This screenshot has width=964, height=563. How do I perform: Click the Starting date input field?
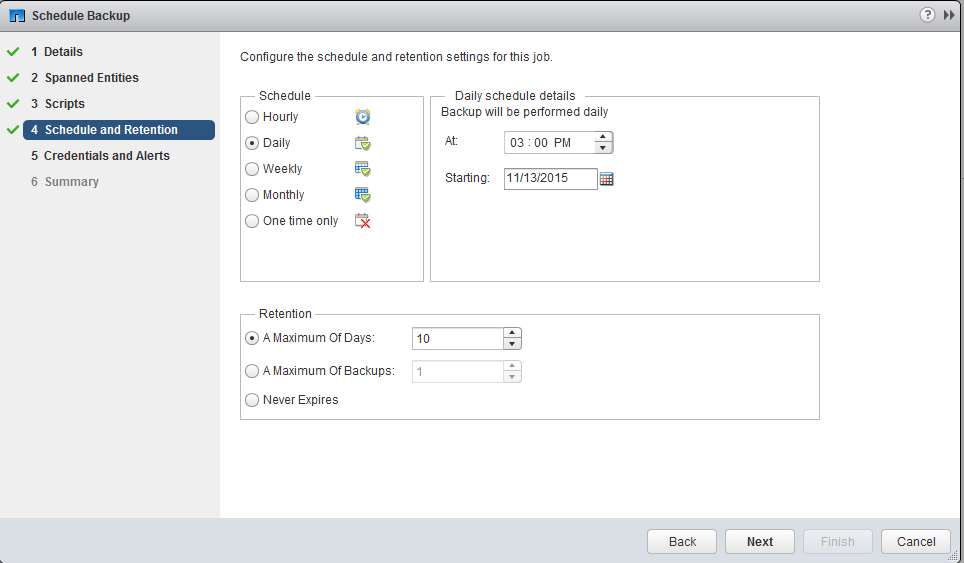(550, 179)
